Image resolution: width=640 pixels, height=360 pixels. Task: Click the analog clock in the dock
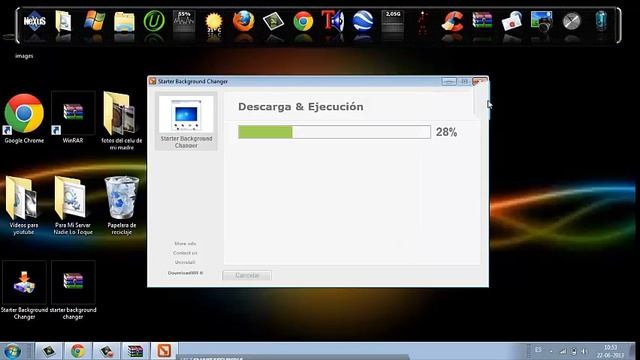pyautogui.click(x=571, y=21)
